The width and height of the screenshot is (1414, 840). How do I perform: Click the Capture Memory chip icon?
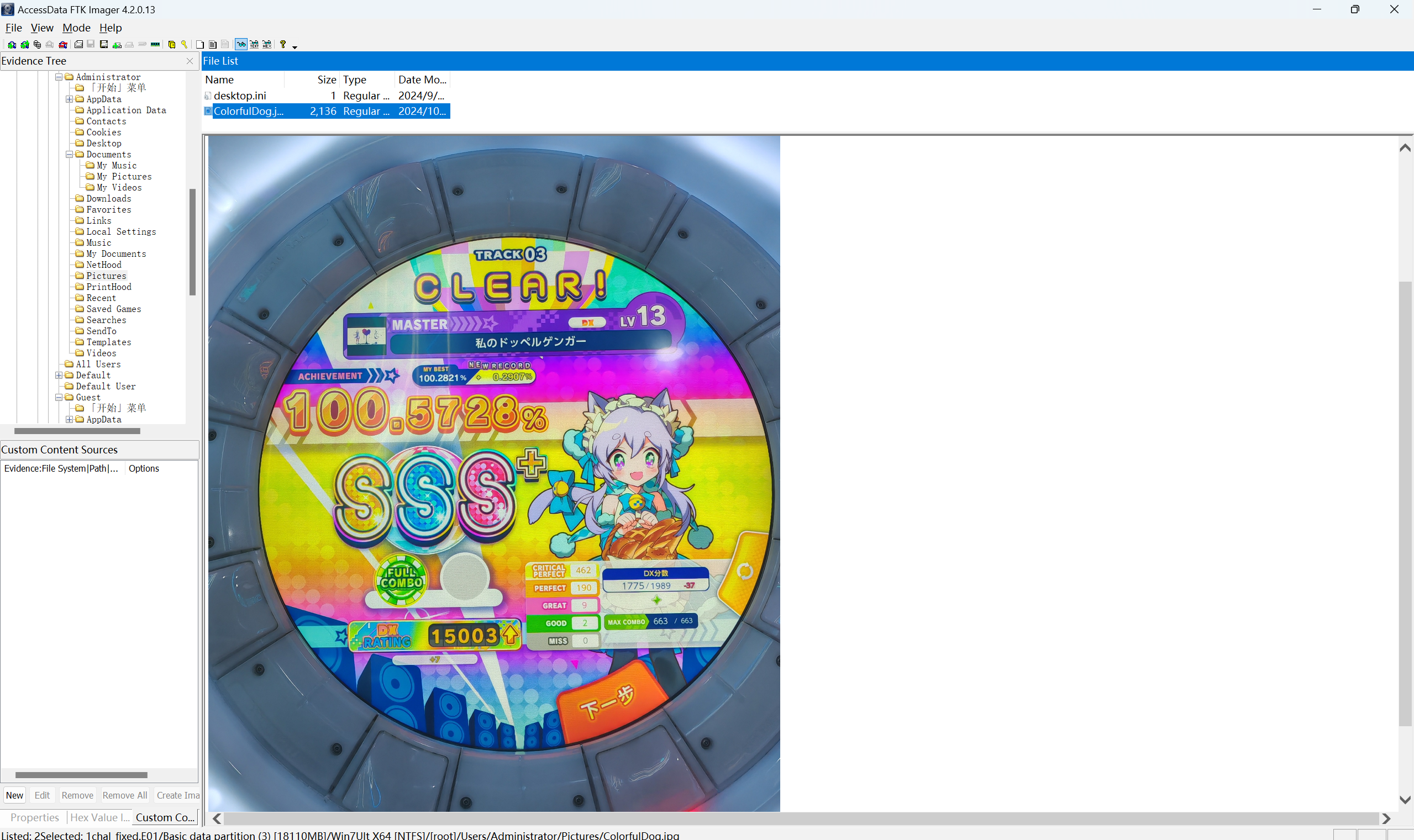155,44
